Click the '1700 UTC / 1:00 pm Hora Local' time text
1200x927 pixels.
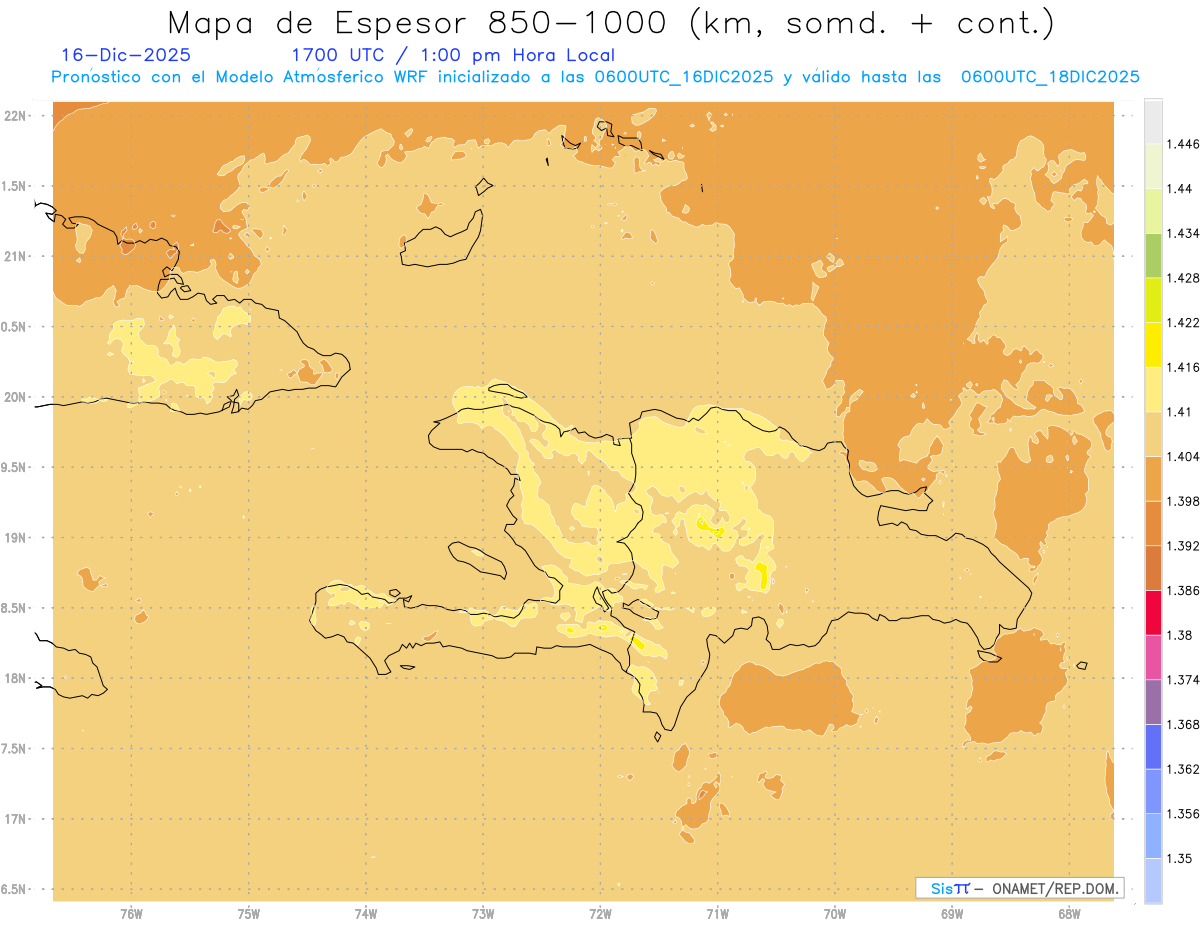(x=453, y=55)
